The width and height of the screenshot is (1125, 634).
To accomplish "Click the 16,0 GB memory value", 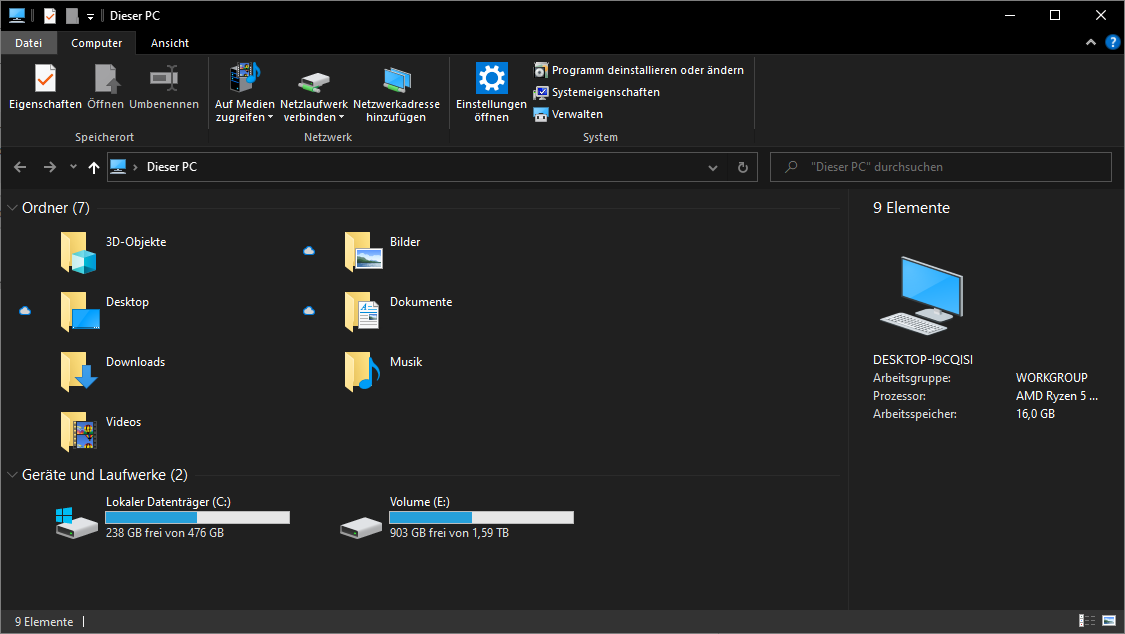I will click(1035, 414).
